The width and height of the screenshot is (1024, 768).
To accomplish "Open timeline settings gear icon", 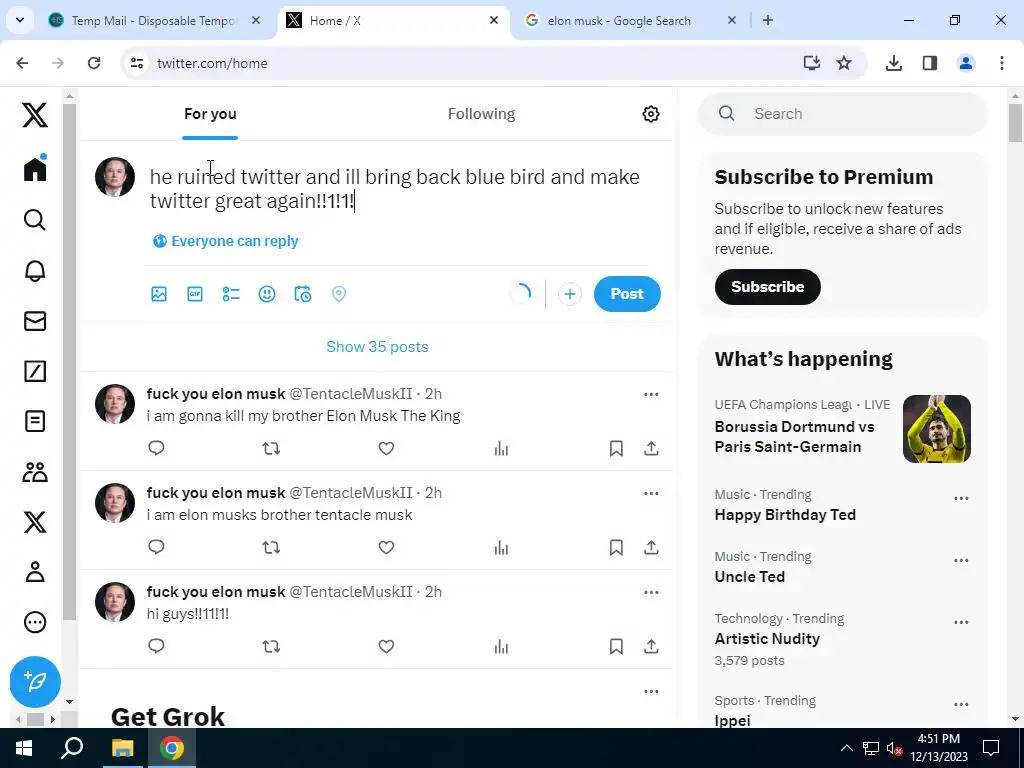I will (x=650, y=114).
